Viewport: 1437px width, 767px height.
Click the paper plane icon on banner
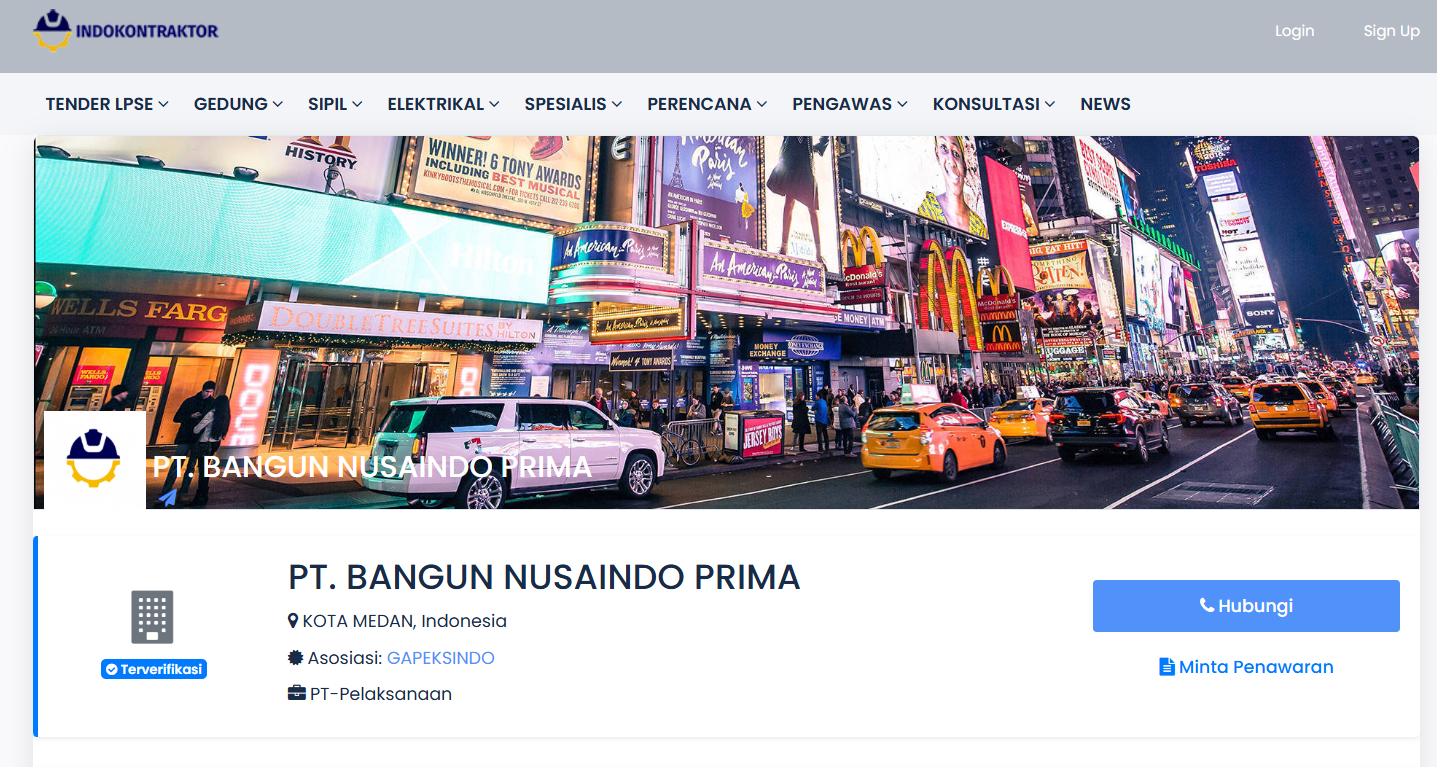click(167, 496)
